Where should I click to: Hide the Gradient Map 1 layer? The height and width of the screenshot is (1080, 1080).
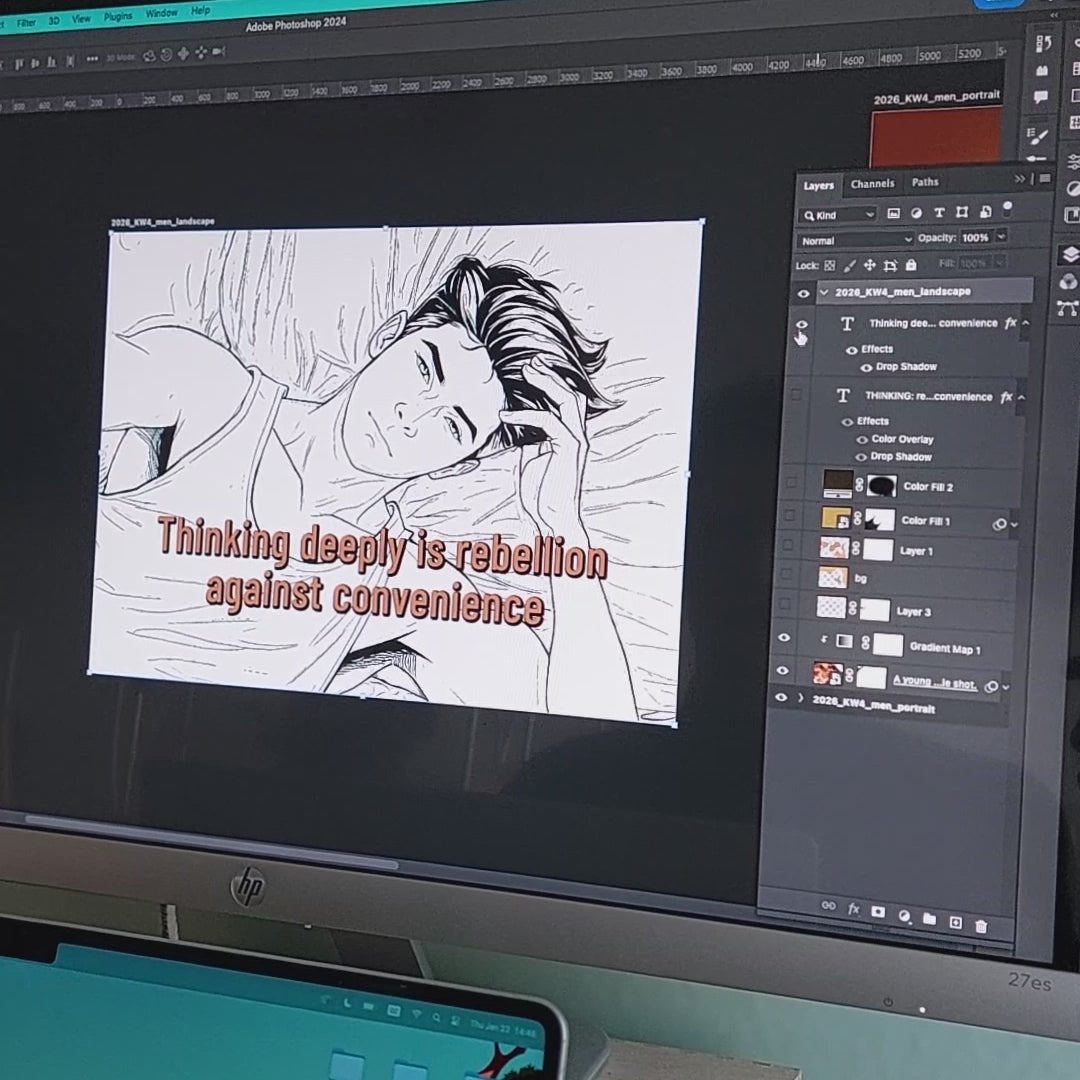(785, 638)
